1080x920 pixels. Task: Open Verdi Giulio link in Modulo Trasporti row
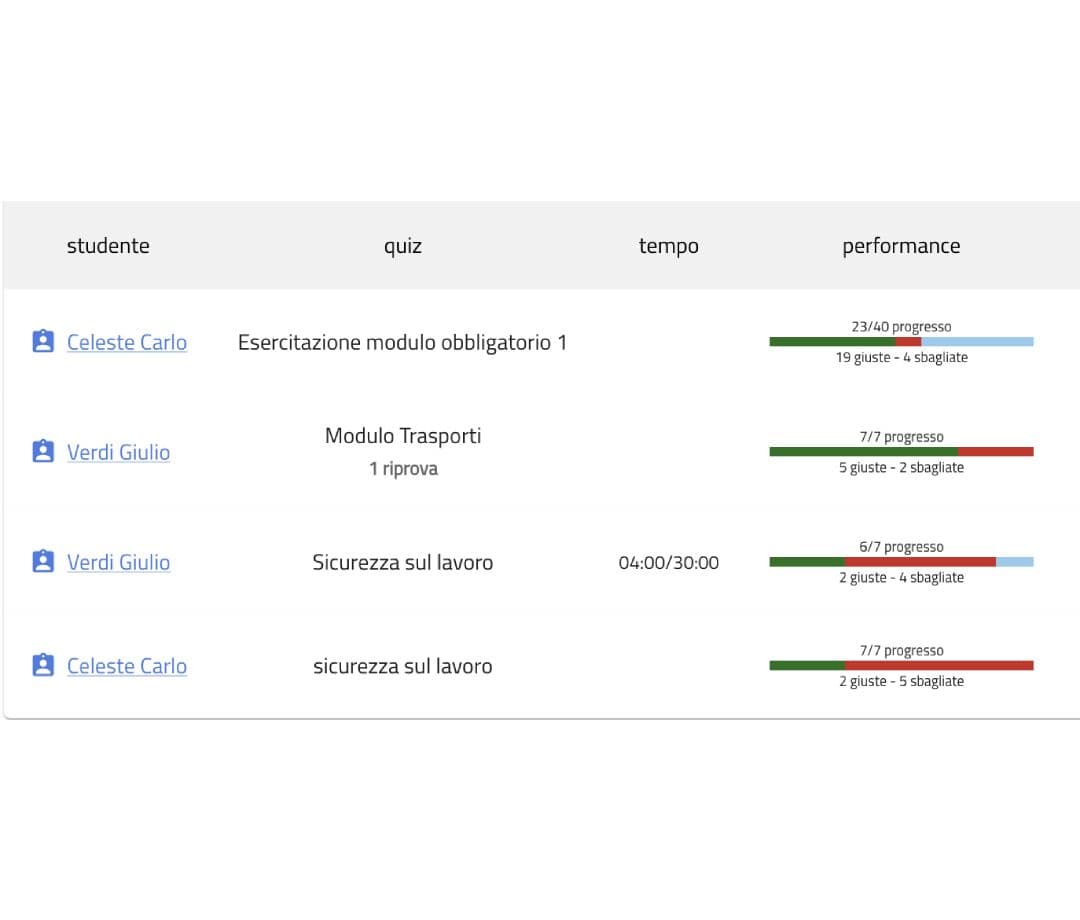click(x=118, y=452)
